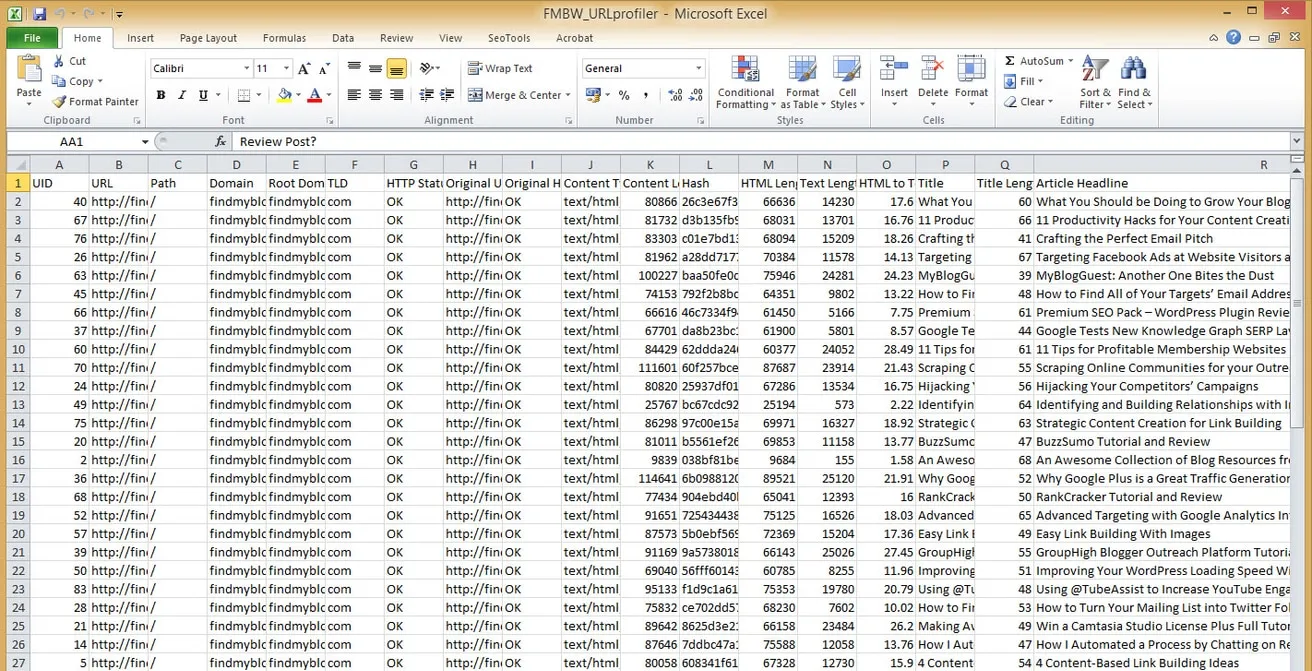
Task: Open the Format cells menu
Action: (x=971, y=82)
